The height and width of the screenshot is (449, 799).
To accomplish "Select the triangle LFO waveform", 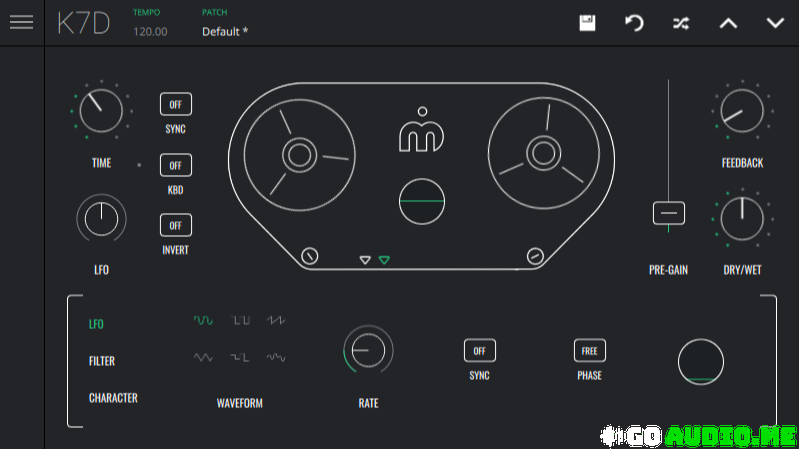I will click(x=203, y=357).
